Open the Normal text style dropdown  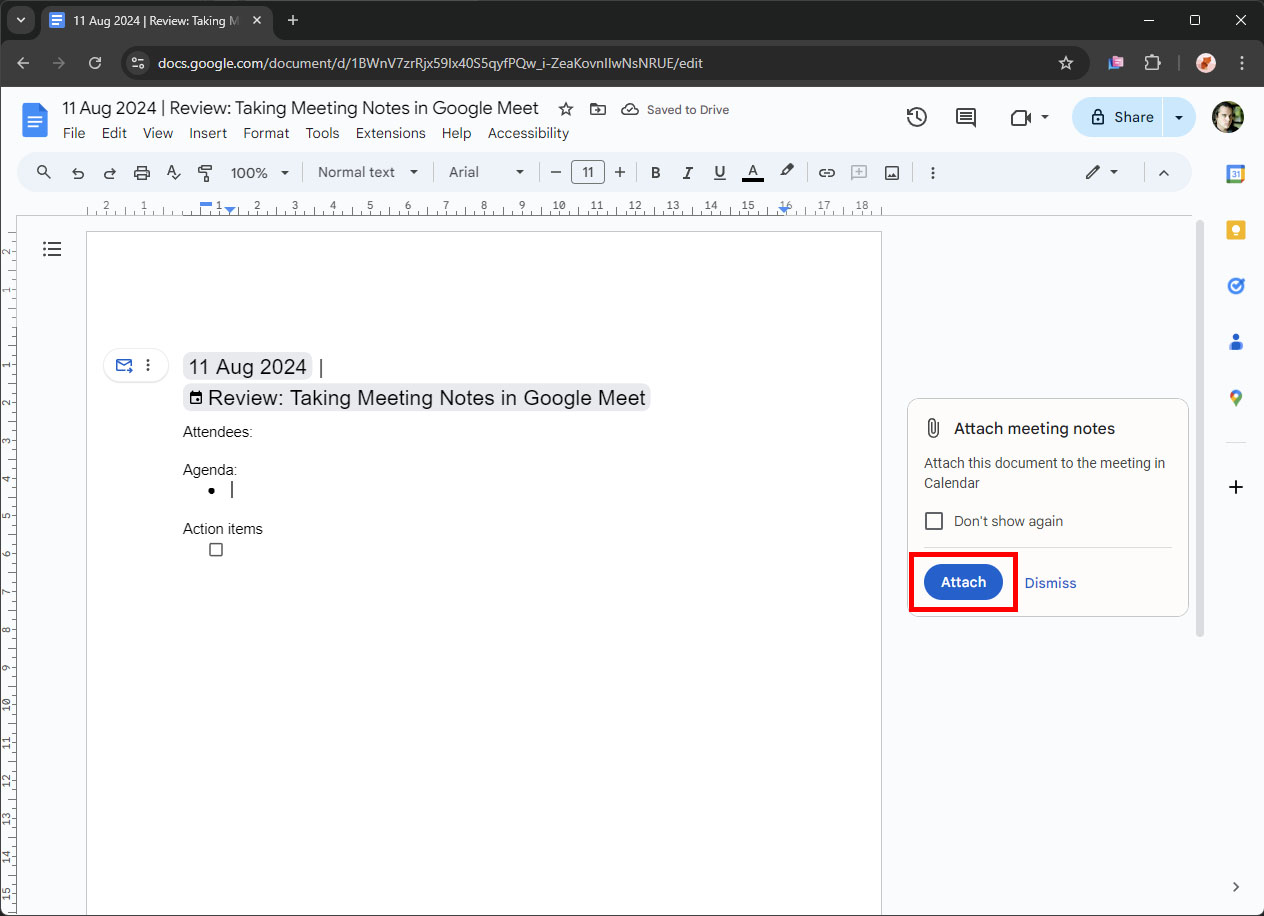tap(368, 172)
